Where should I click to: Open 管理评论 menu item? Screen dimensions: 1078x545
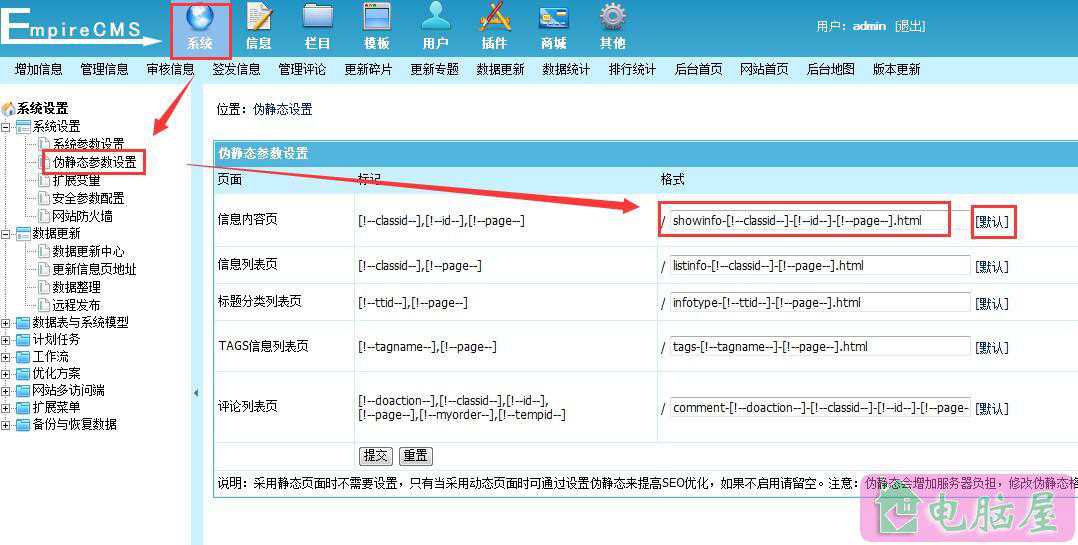(x=302, y=69)
